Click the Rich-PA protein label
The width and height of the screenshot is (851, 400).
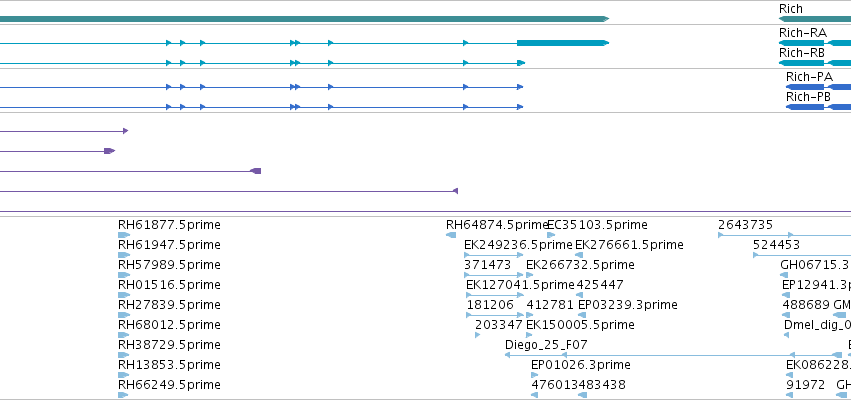pos(809,77)
